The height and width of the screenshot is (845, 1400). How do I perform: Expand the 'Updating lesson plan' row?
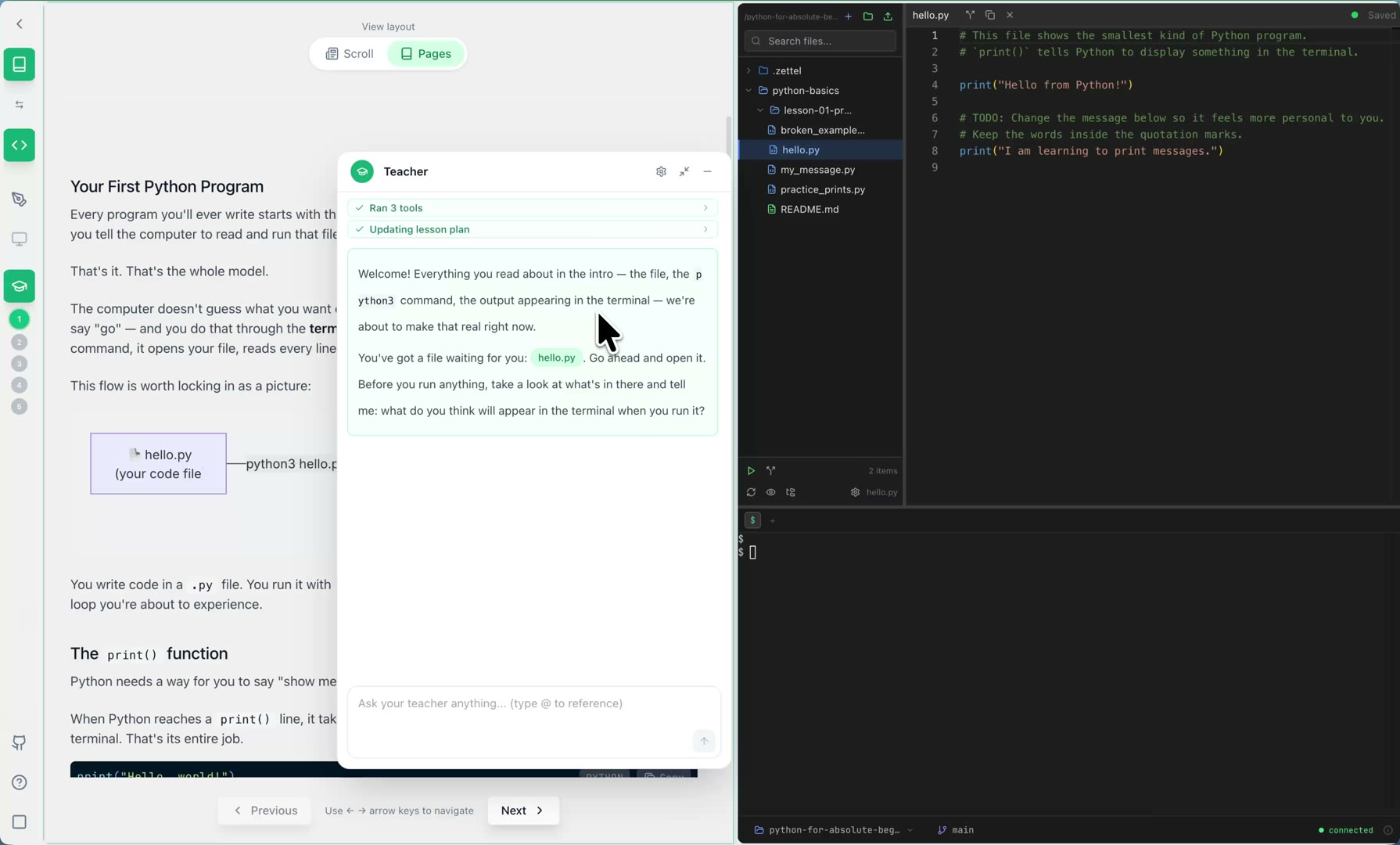(x=532, y=230)
